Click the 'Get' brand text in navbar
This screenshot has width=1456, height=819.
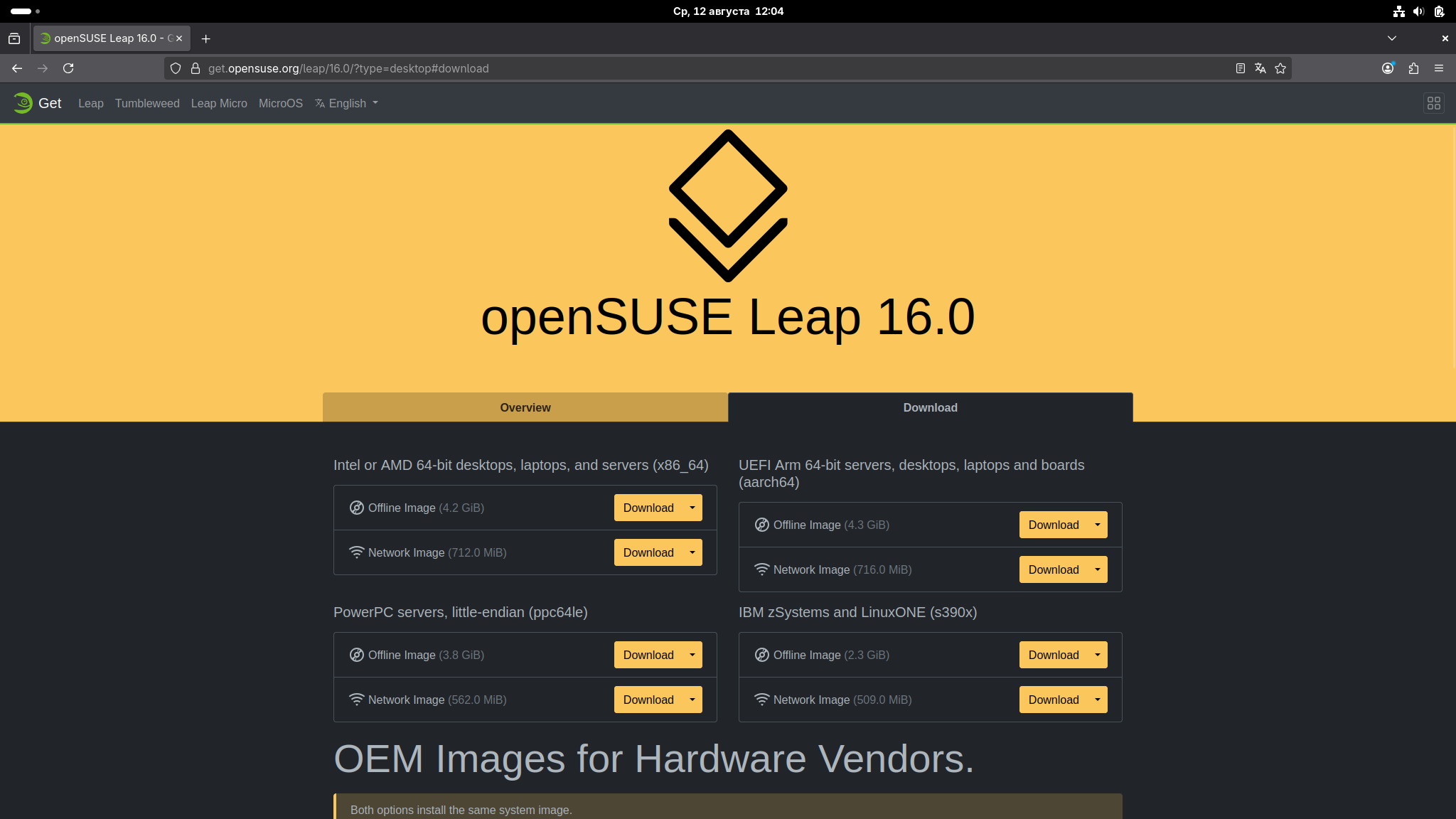[x=50, y=103]
